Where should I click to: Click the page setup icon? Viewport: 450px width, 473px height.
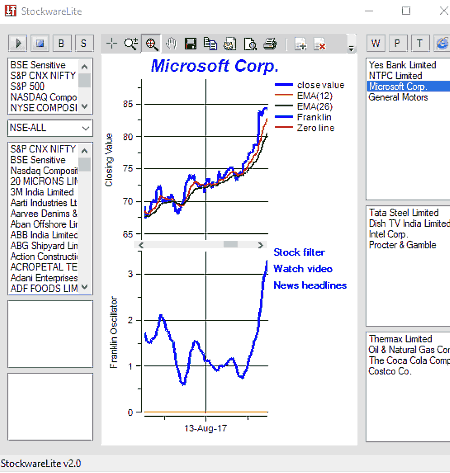click(x=230, y=44)
